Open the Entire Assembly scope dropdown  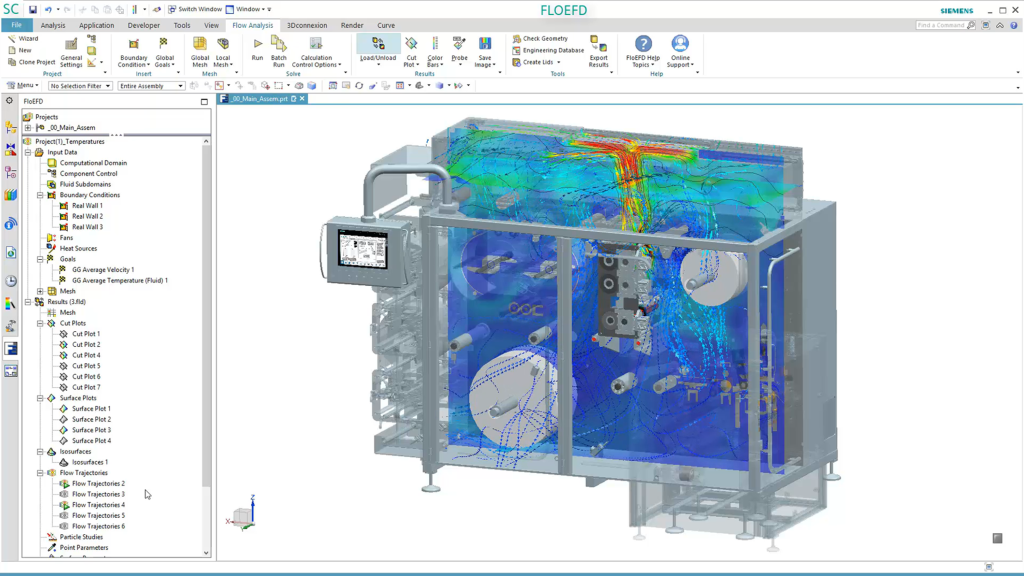(x=151, y=86)
